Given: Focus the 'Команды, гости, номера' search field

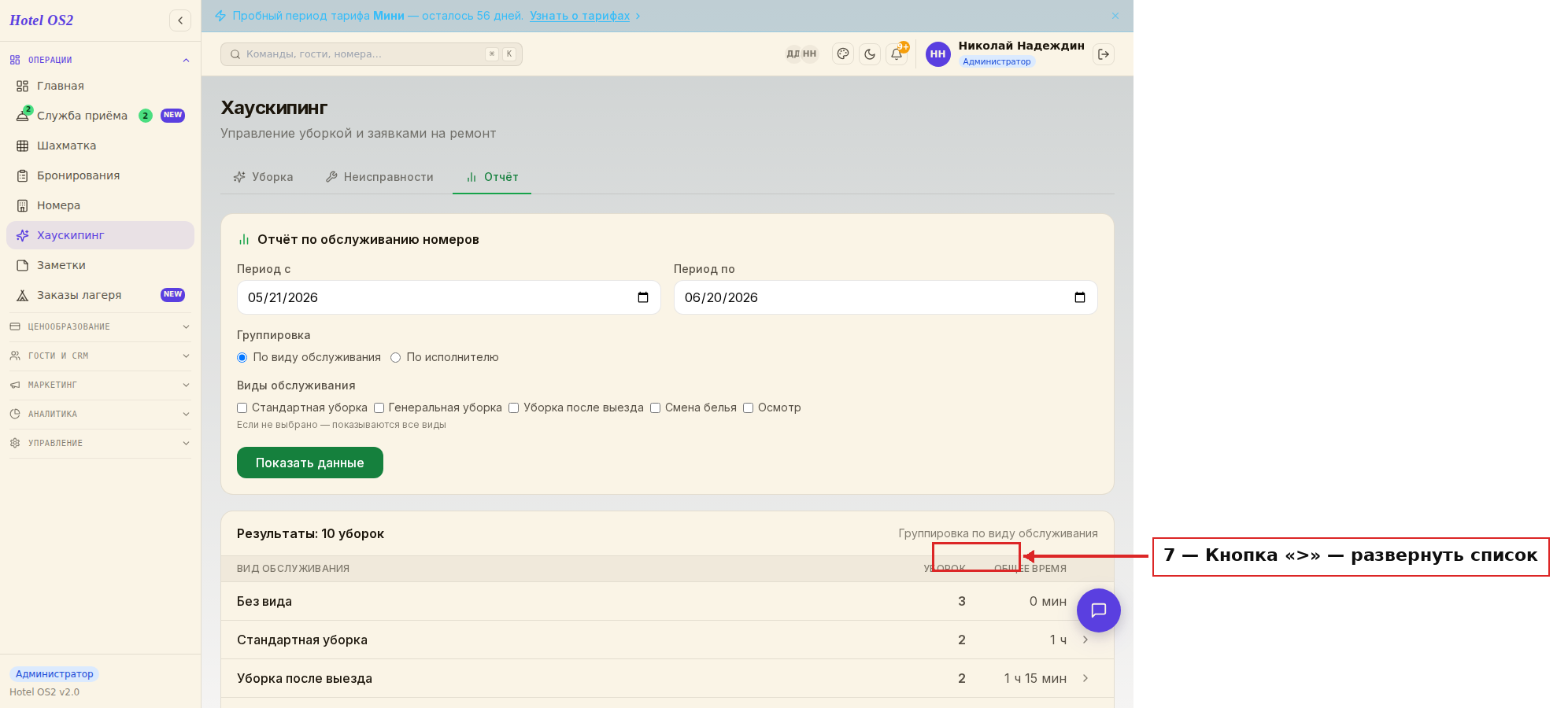Looking at the screenshot, I should 372,54.
